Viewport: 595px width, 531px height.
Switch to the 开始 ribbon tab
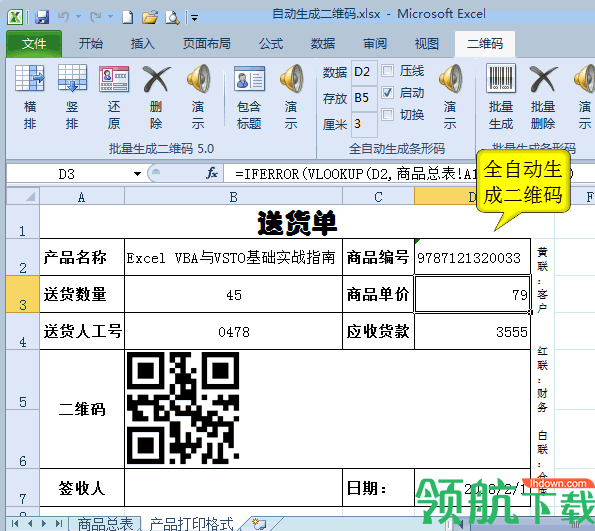click(91, 44)
